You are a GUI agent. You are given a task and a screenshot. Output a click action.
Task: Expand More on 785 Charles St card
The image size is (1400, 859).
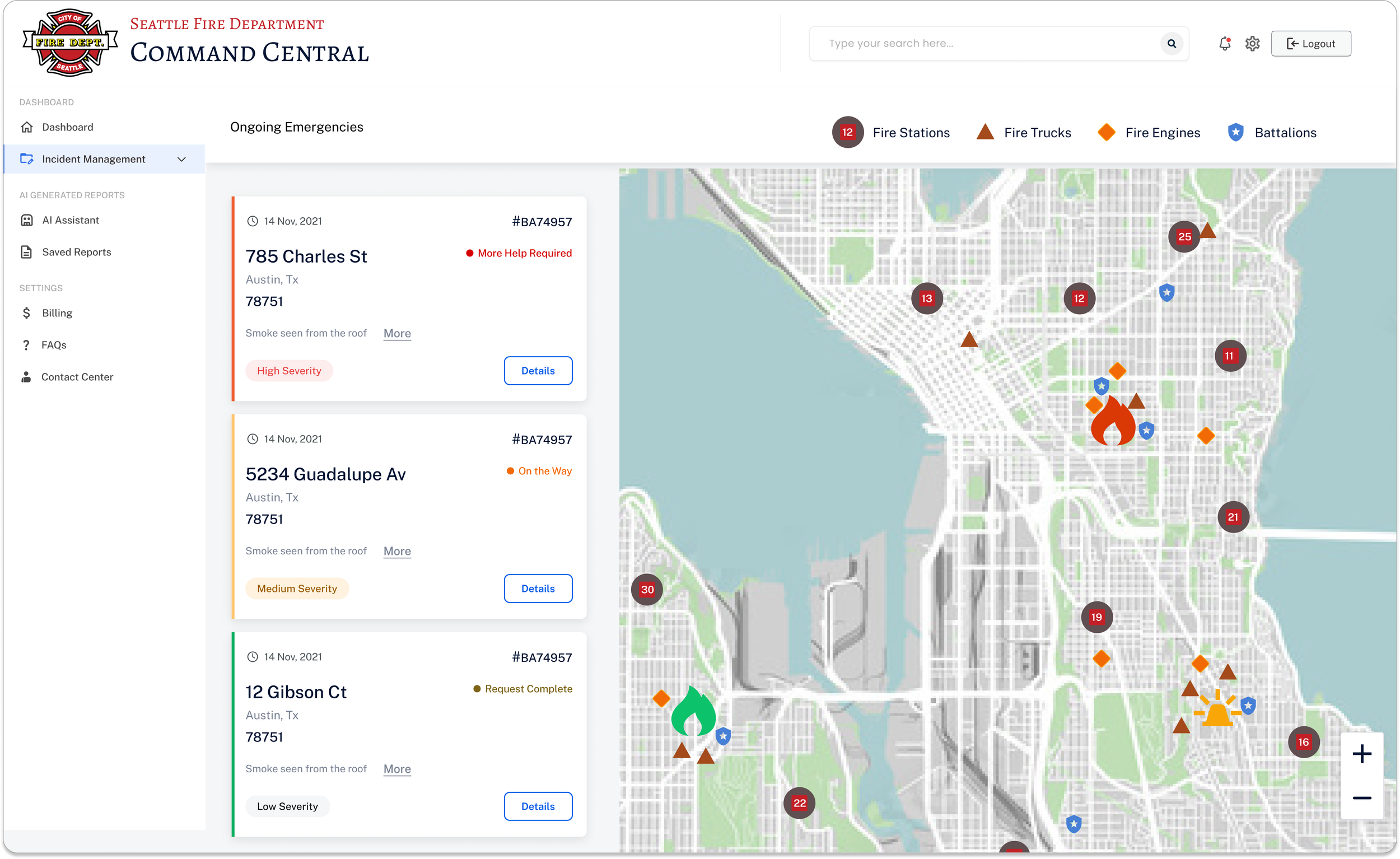point(396,334)
